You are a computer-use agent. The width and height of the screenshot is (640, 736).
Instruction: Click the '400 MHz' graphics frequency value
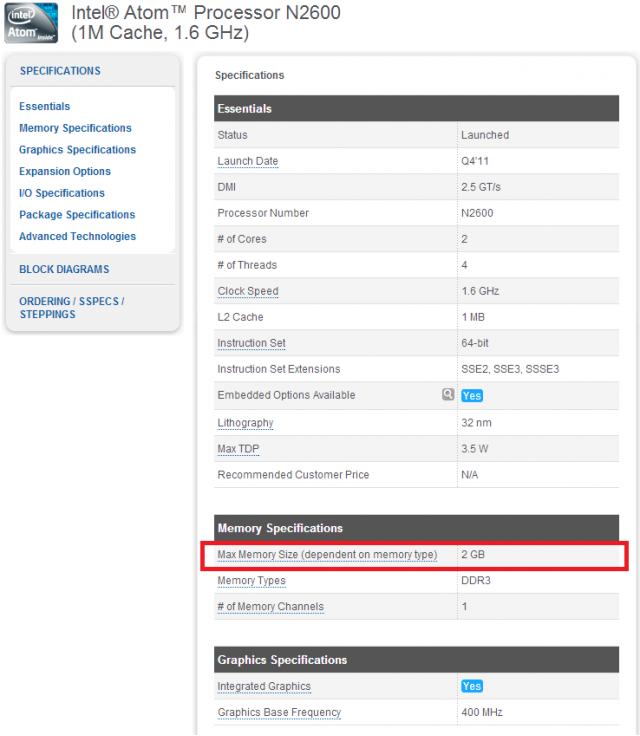pyautogui.click(x=482, y=713)
